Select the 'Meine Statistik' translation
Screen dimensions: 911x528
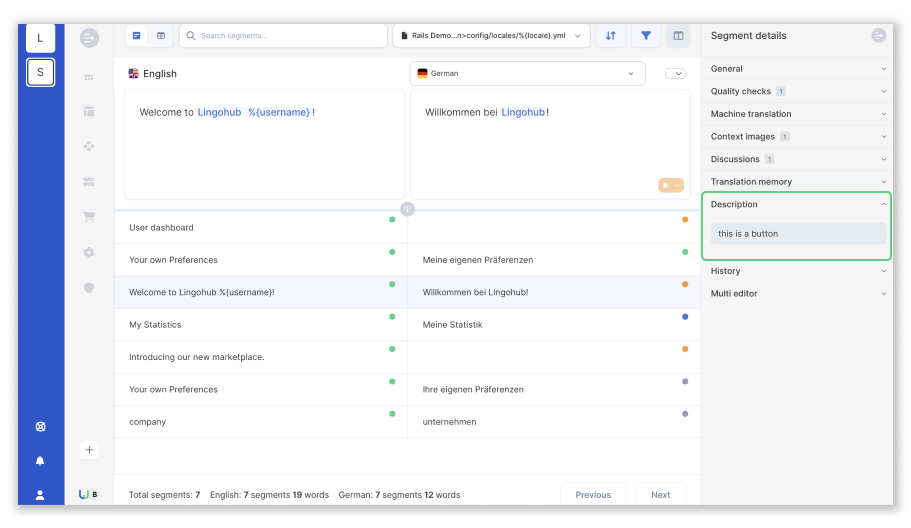click(x=453, y=325)
